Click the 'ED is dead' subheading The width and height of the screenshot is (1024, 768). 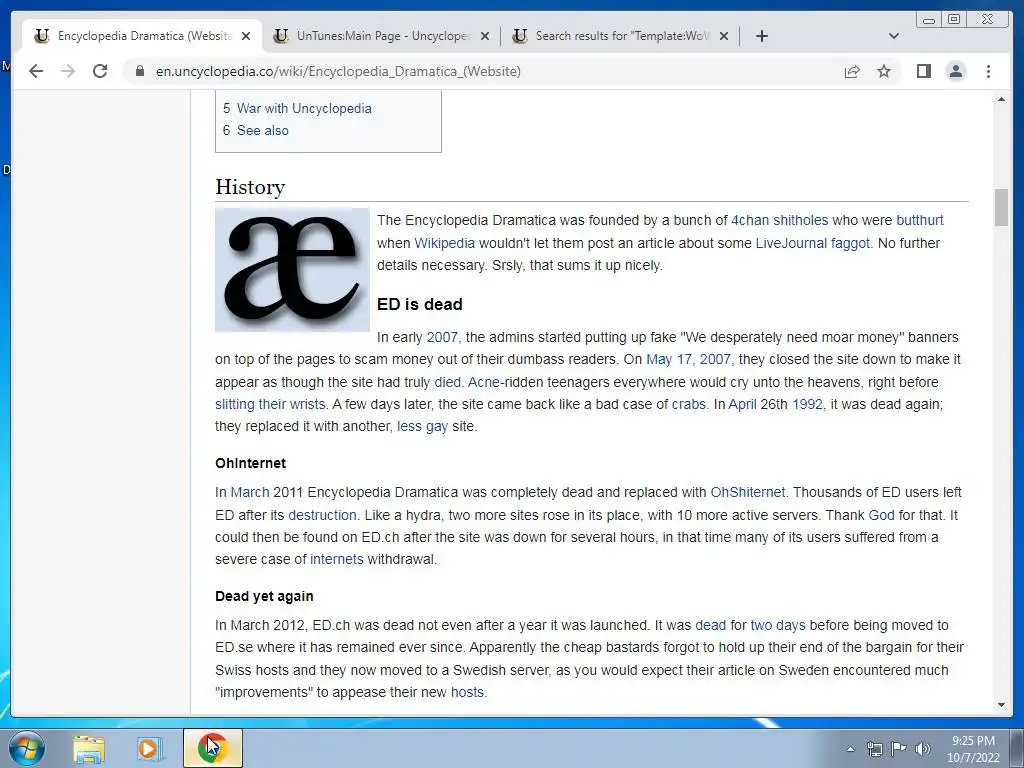(420, 304)
